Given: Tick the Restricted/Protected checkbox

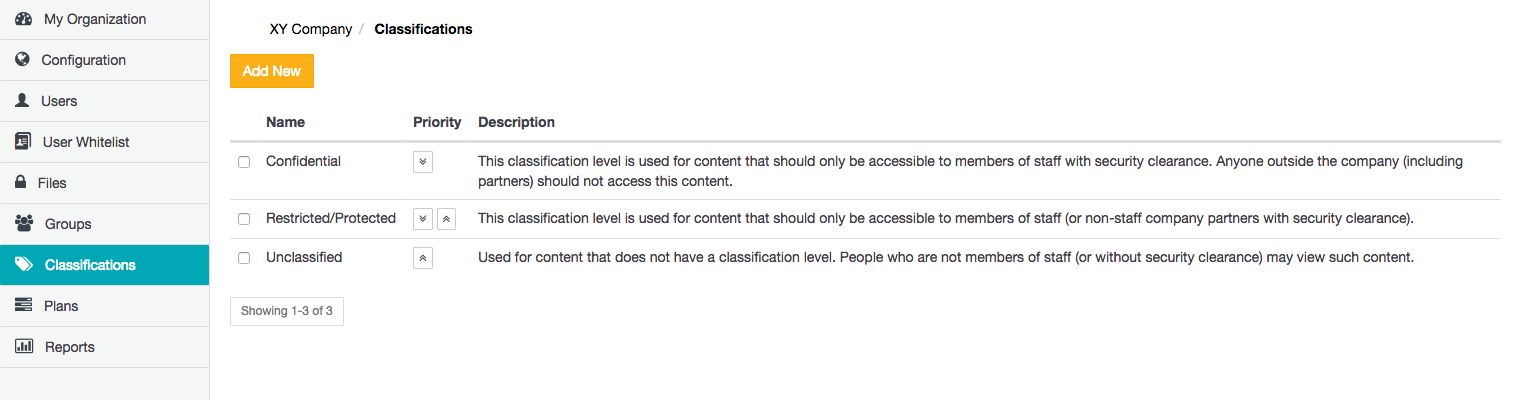Looking at the screenshot, I should [x=244, y=219].
